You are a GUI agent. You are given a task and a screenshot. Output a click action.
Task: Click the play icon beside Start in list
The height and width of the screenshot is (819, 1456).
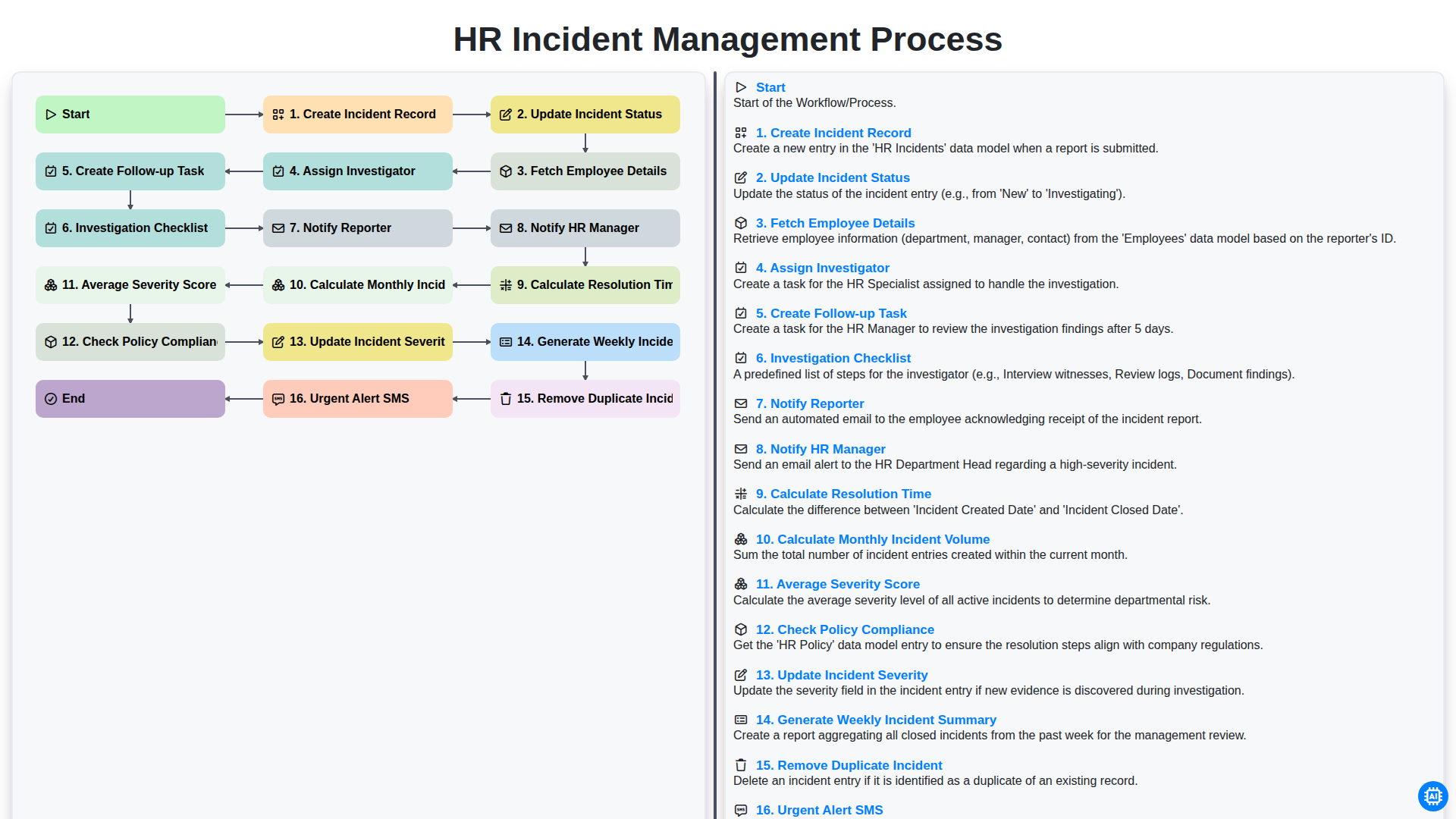(x=741, y=87)
